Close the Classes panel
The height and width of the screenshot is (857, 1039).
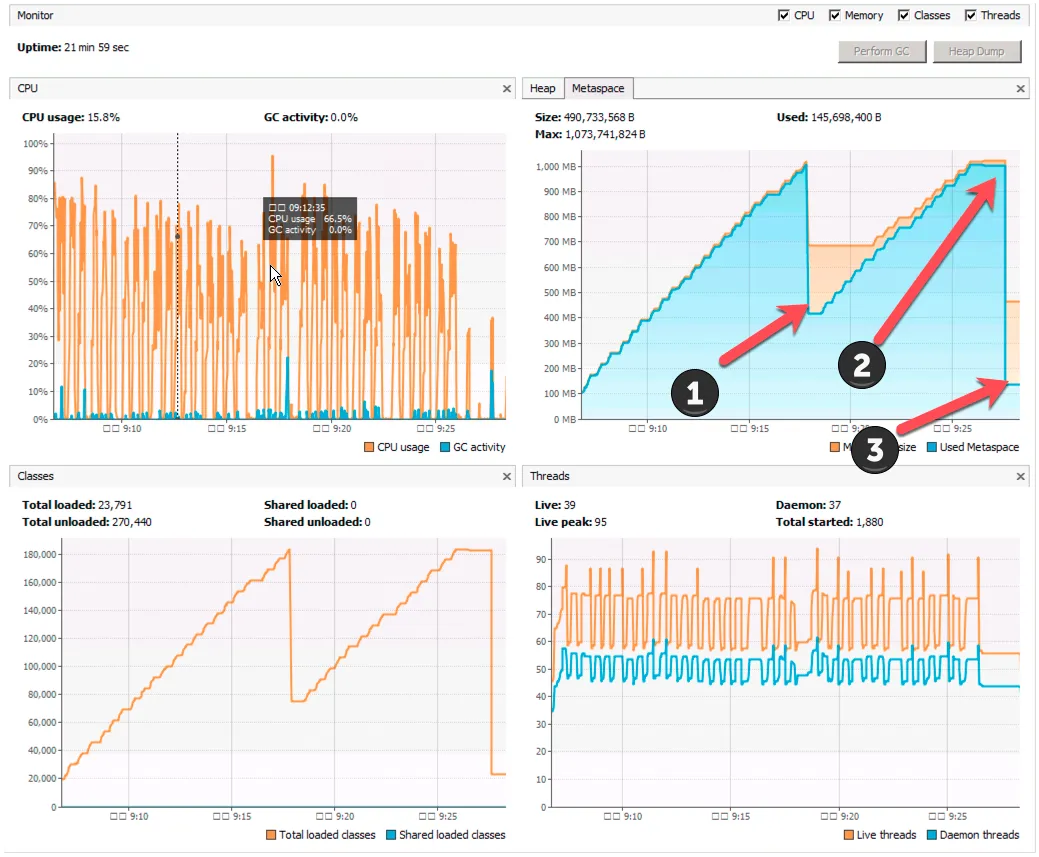coord(507,477)
